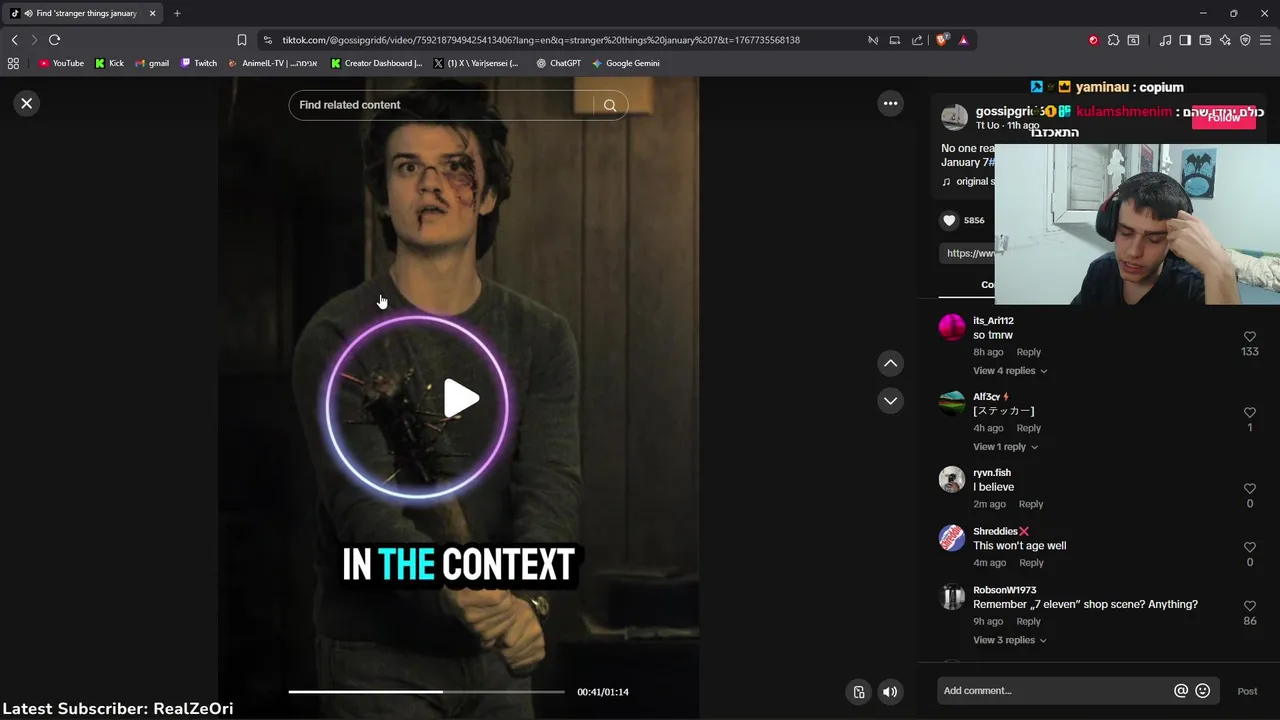Close the TikTok browser tab
Viewport: 1280px width, 720px height.
tap(152, 13)
